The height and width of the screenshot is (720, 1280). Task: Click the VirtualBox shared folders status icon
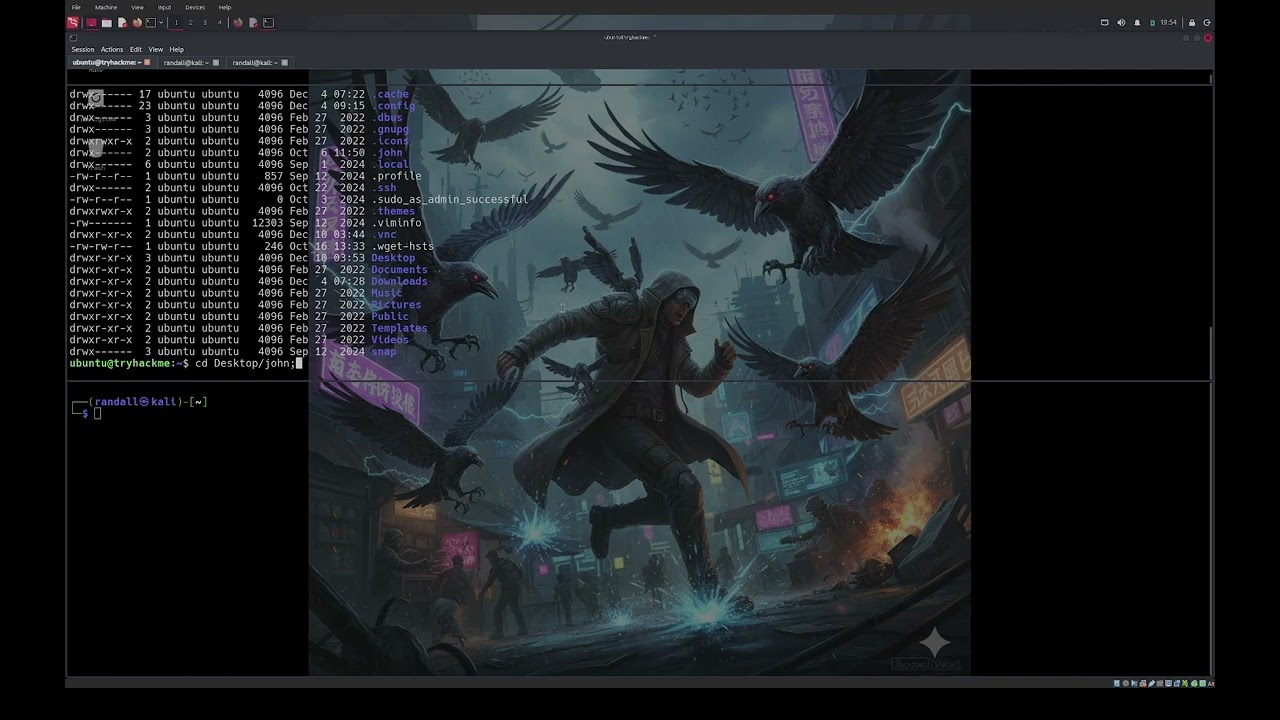[1160, 684]
